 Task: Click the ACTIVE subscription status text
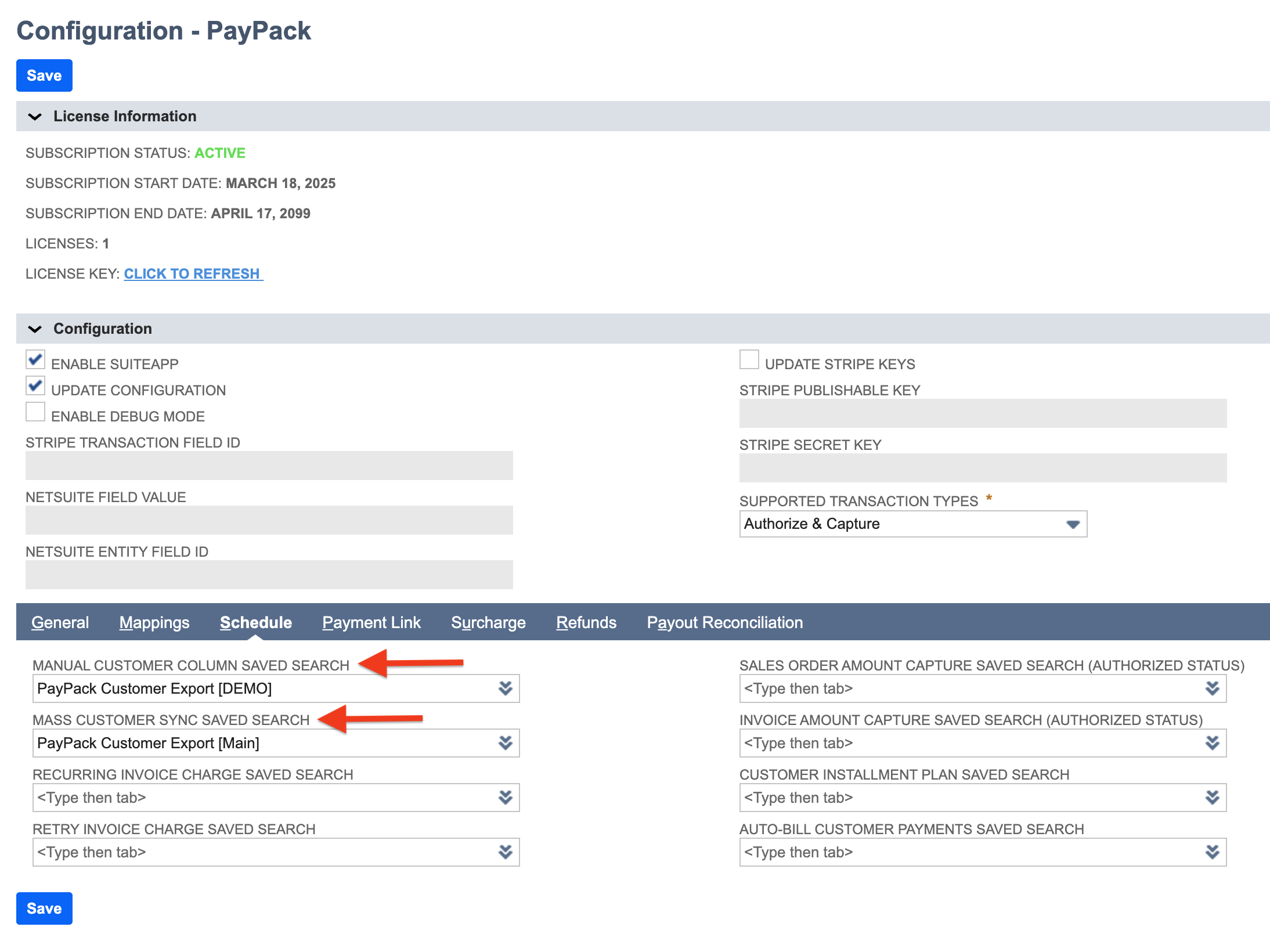tap(220, 153)
